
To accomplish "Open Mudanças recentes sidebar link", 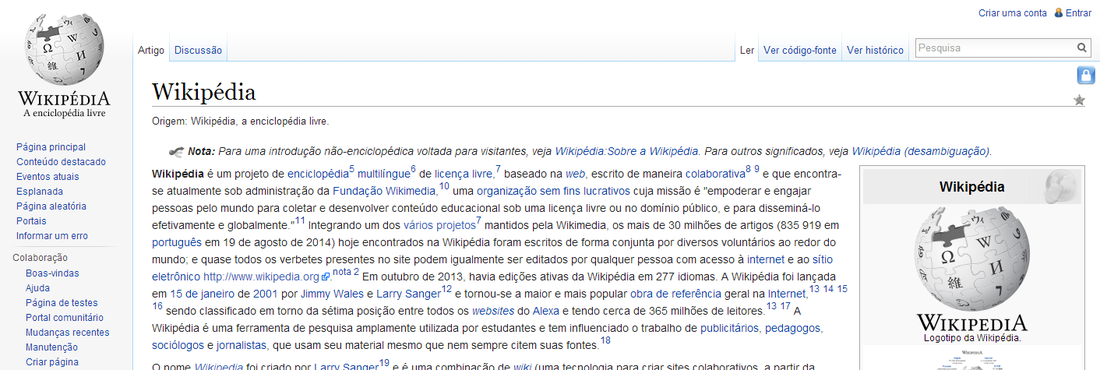I will point(67,332).
